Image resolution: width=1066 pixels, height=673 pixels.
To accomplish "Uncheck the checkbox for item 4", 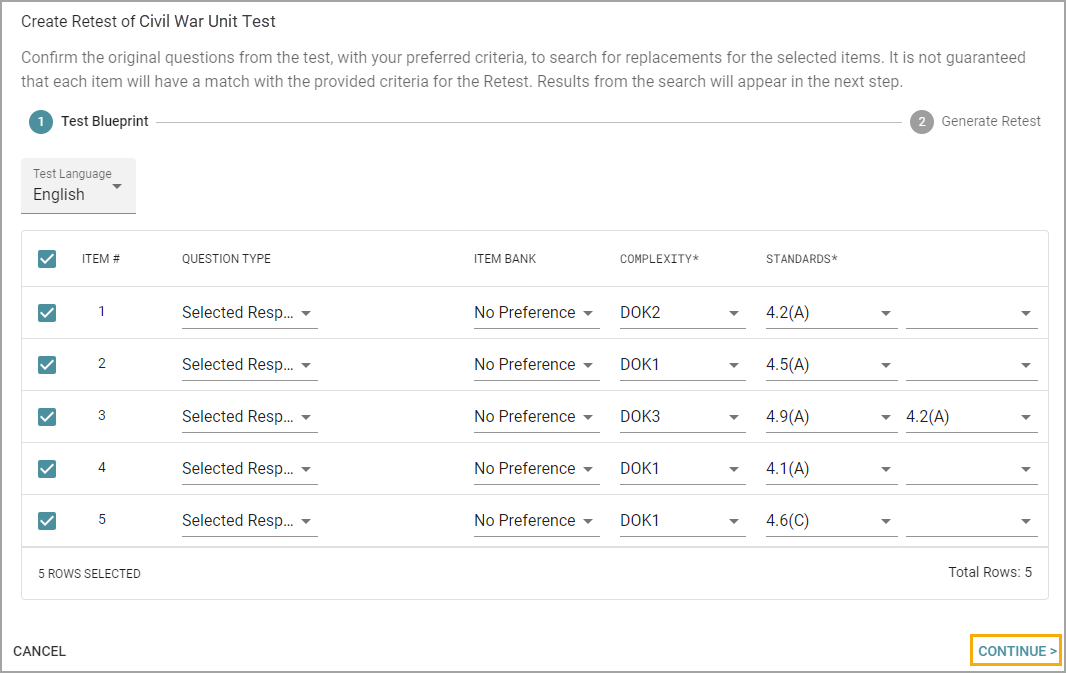I will (x=47, y=469).
